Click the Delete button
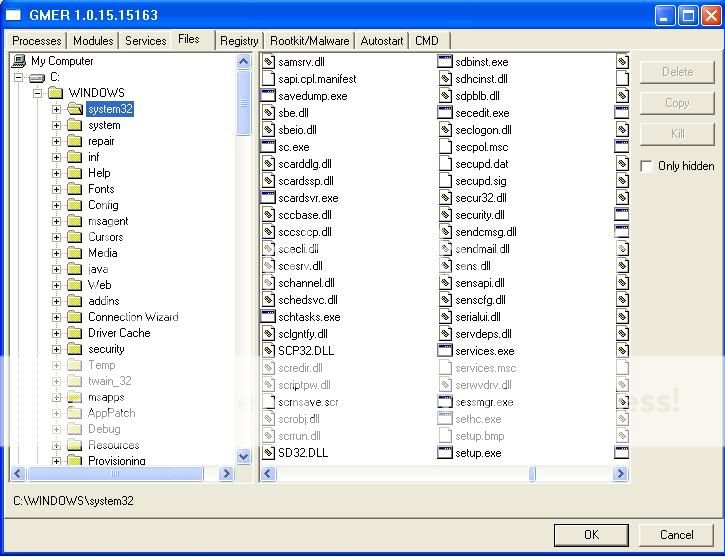The height and width of the screenshot is (557, 725). pos(677,72)
